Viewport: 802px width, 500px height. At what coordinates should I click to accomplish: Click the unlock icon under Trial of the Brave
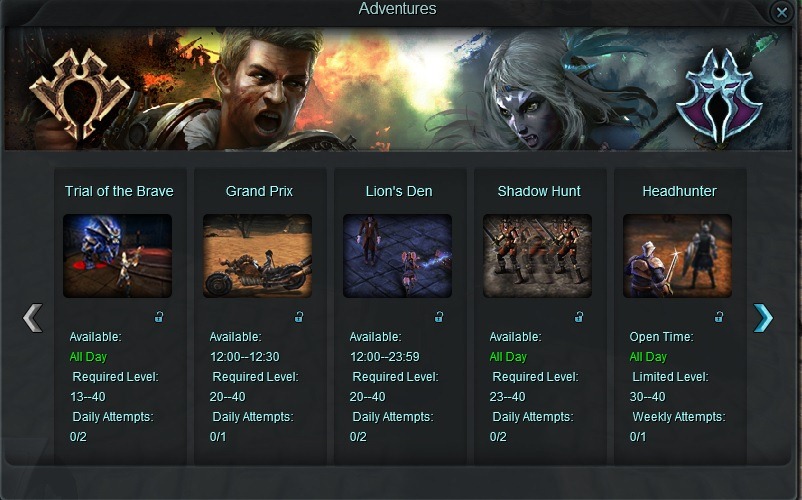pos(159,317)
